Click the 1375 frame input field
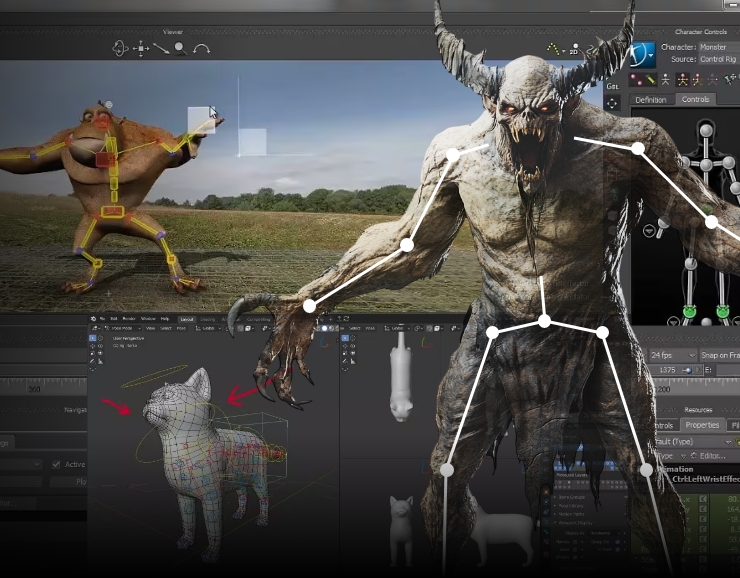Image resolution: width=740 pixels, height=578 pixels. [x=666, y=370]
